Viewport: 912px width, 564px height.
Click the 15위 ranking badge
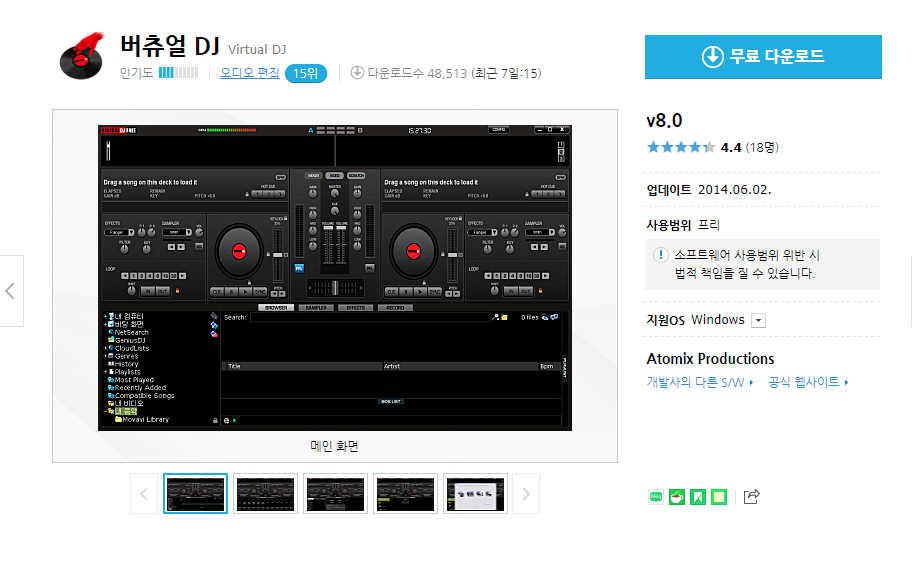306,73
